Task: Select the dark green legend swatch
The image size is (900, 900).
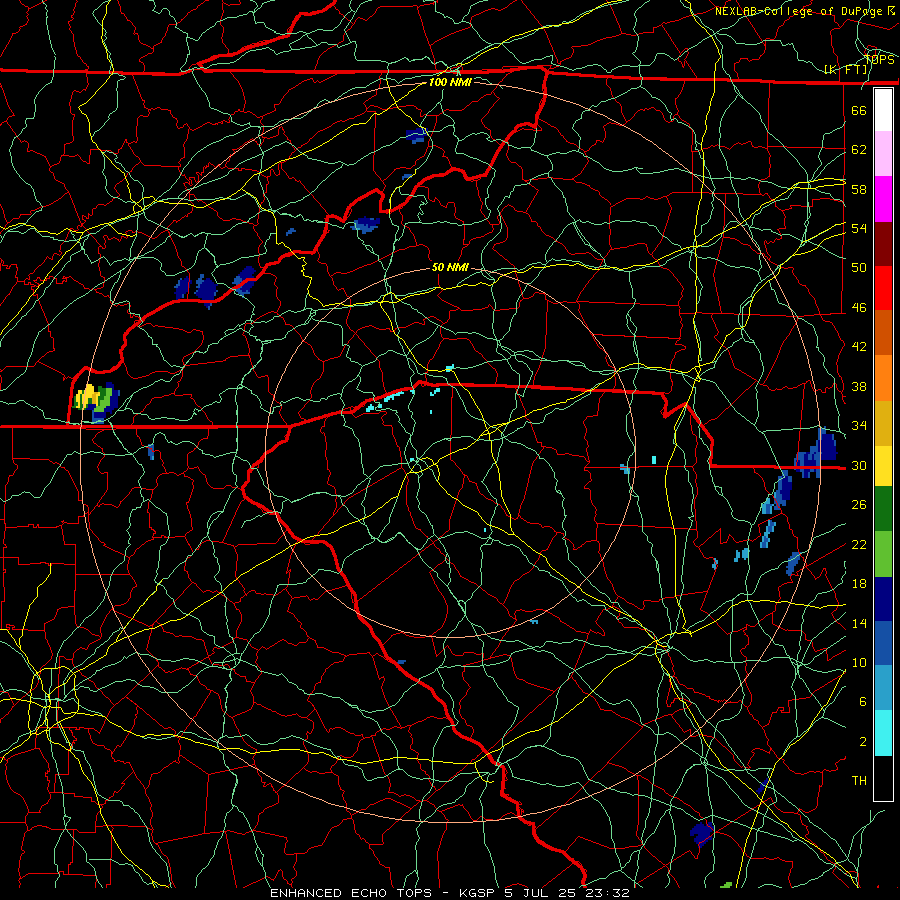Action: click(883, 509)
